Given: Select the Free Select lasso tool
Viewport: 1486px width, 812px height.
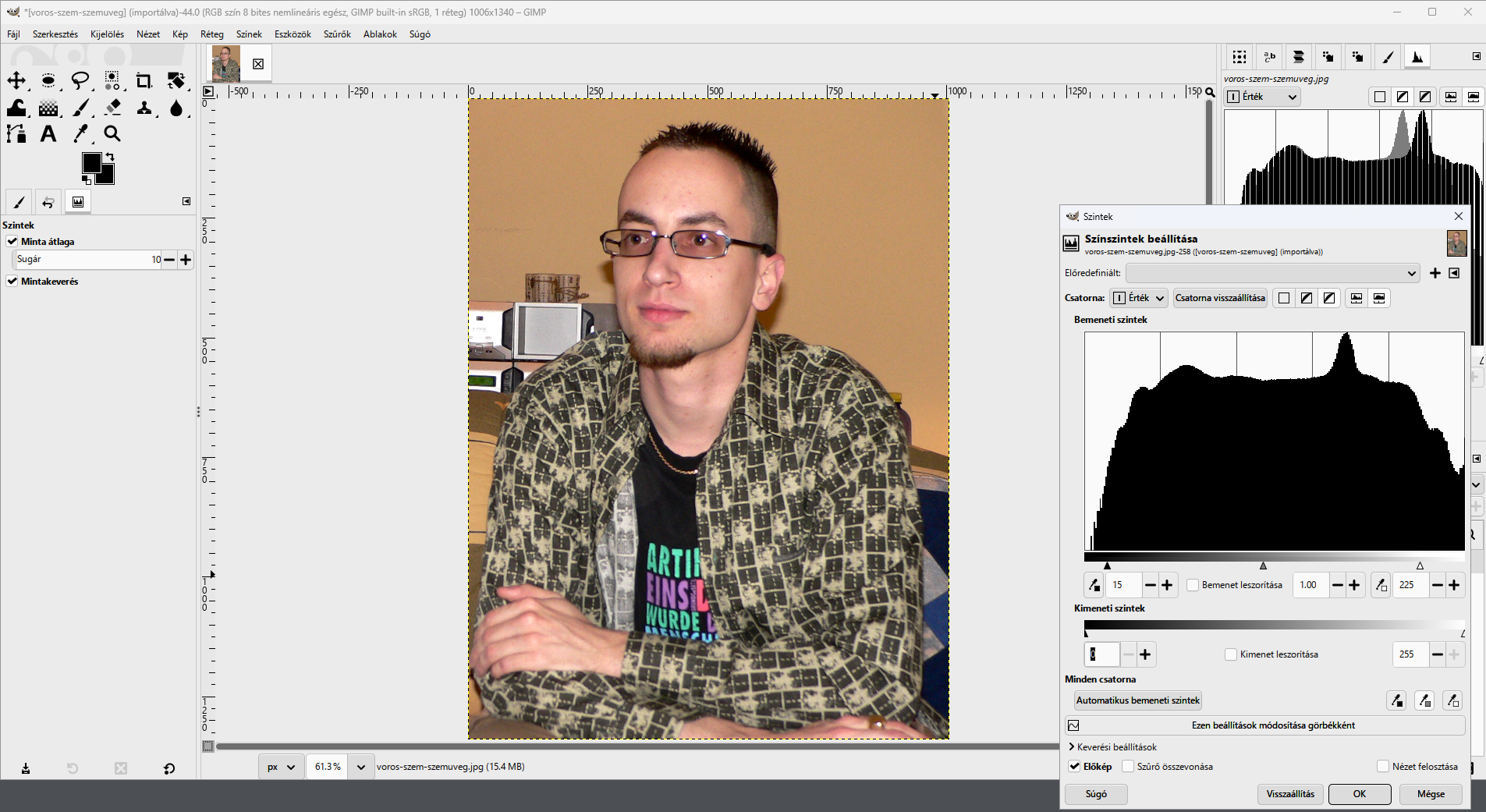Looking at the screenshot, I should coord(80,81).
